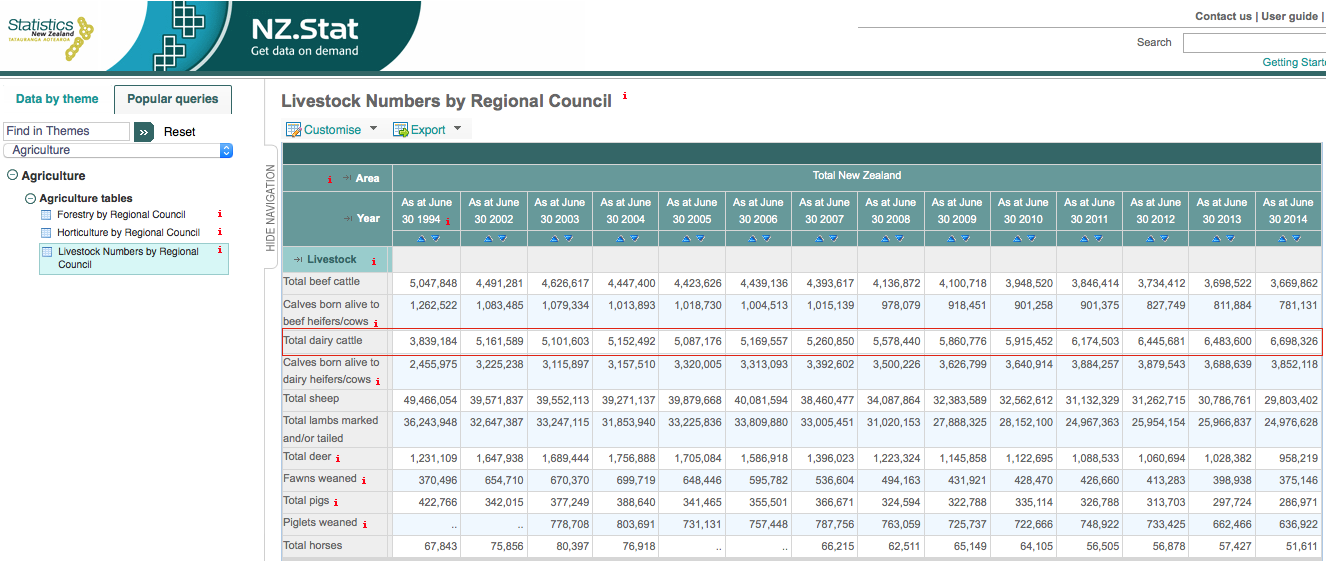Move the Area dimension using its arrow
The image size is (1326, 561).
(346, 178)
